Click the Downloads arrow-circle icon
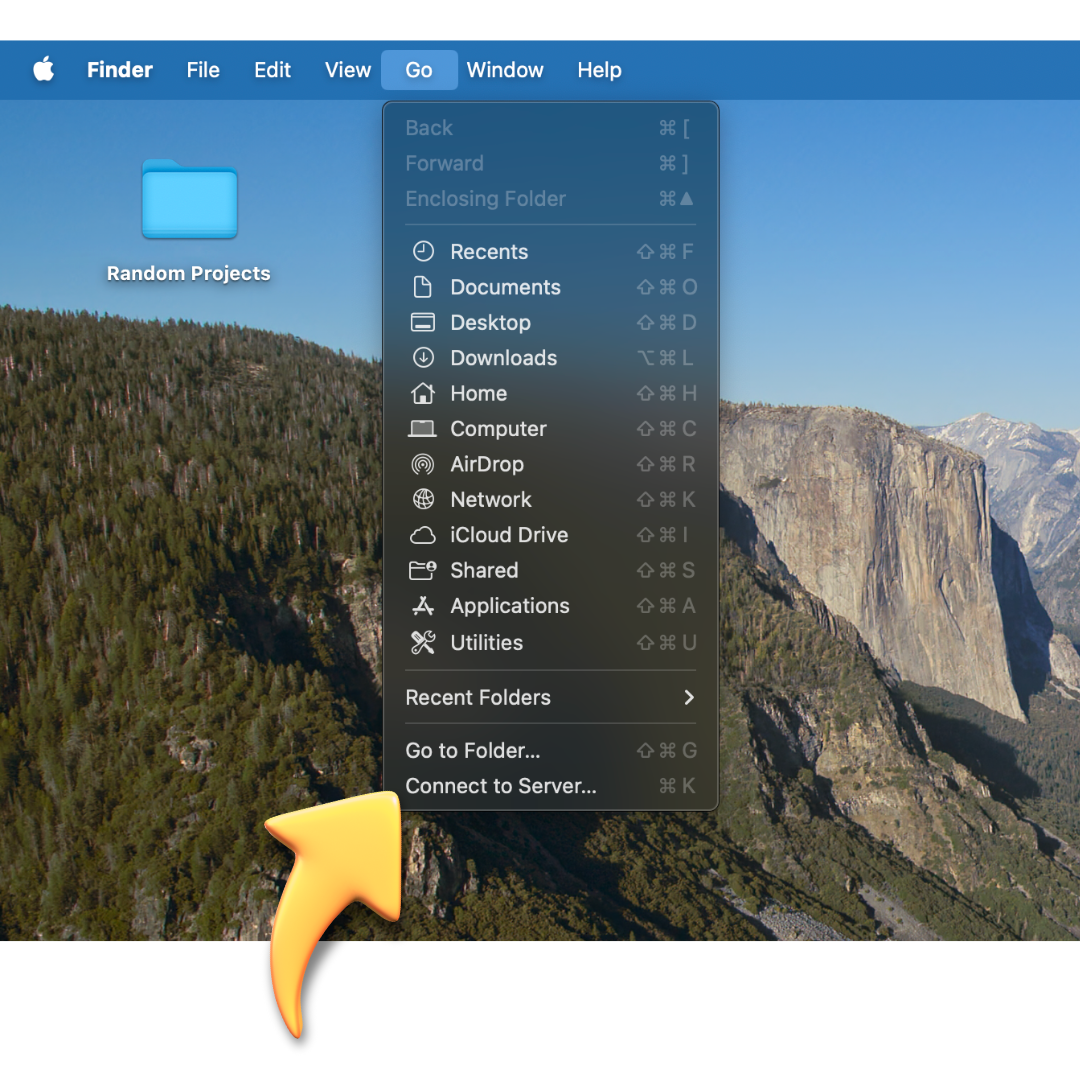The height and width of the screenshot is (1080, 1080). (423, 357)
